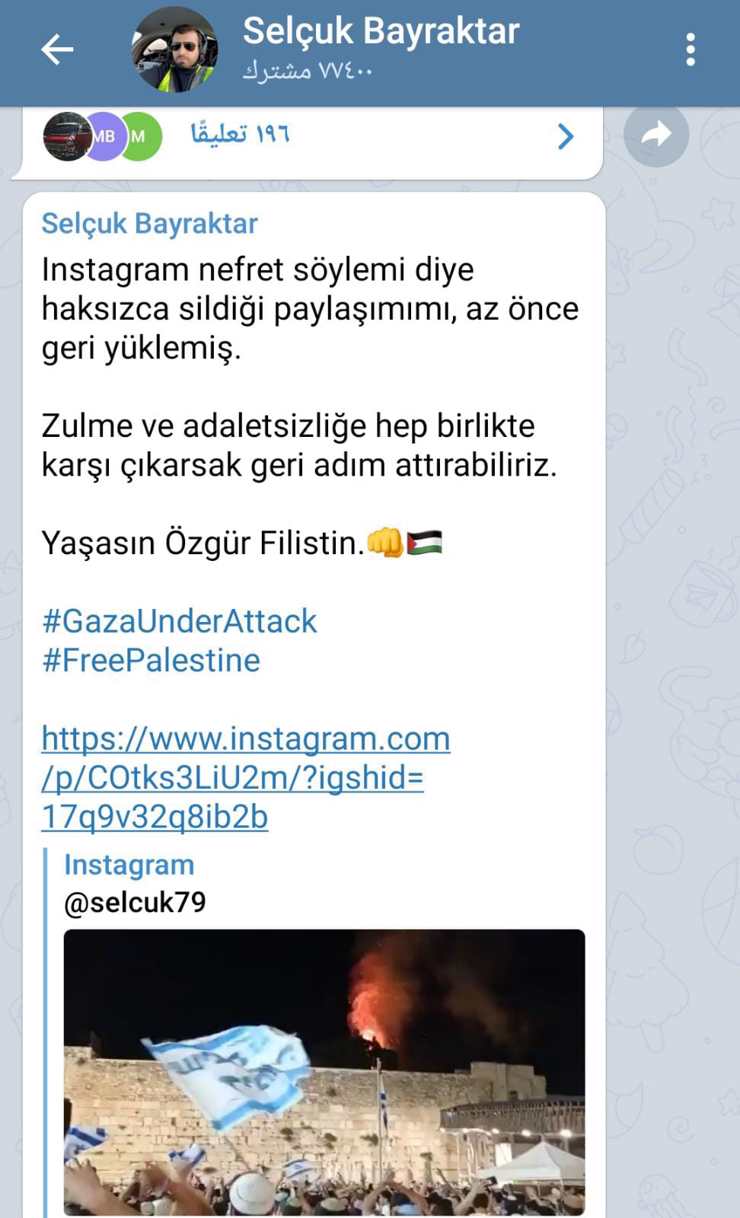
Task: Open the Instagram preview image thumbnail
Action: 324,1073
